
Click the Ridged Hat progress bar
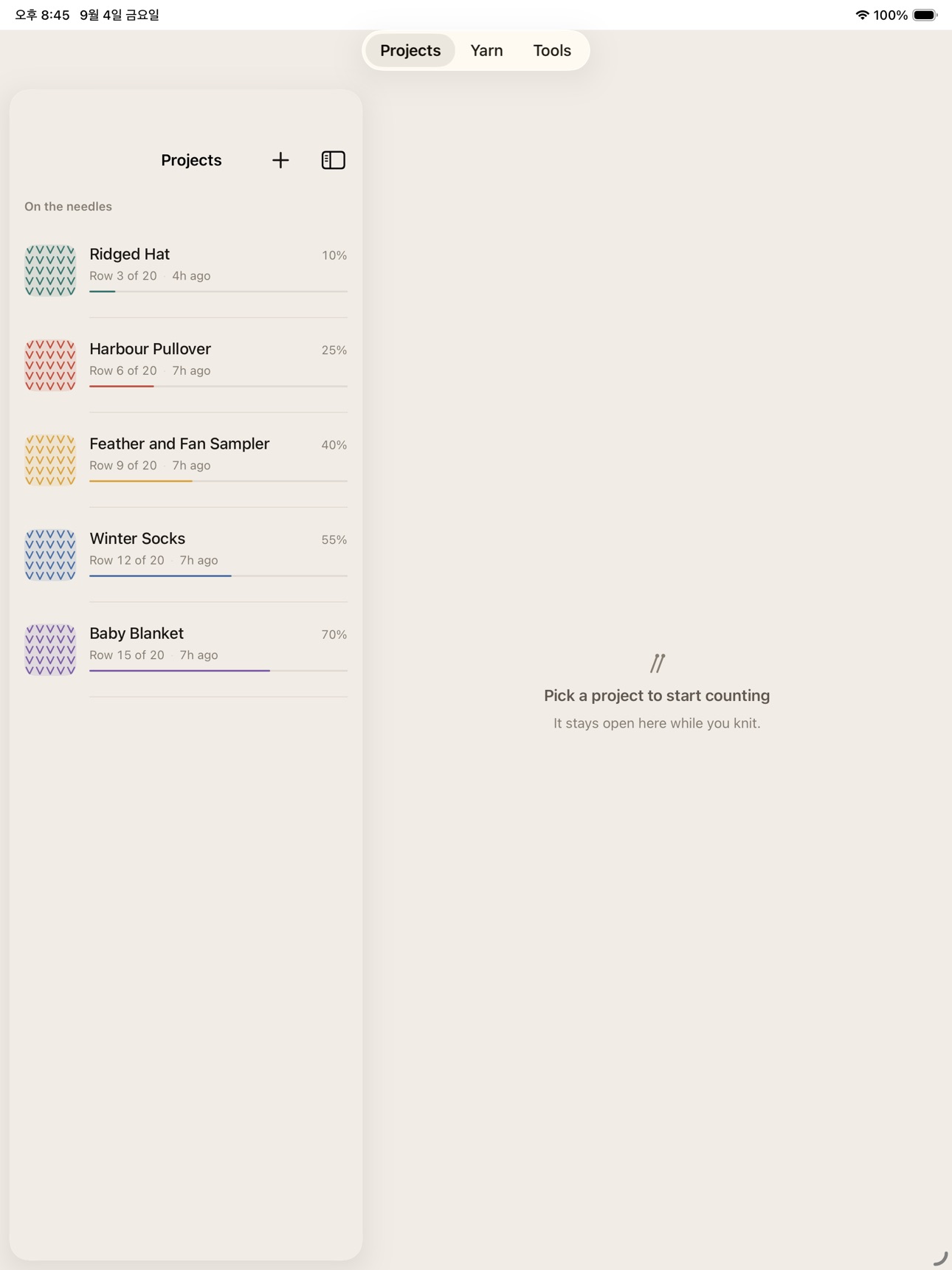coord(218,291)
